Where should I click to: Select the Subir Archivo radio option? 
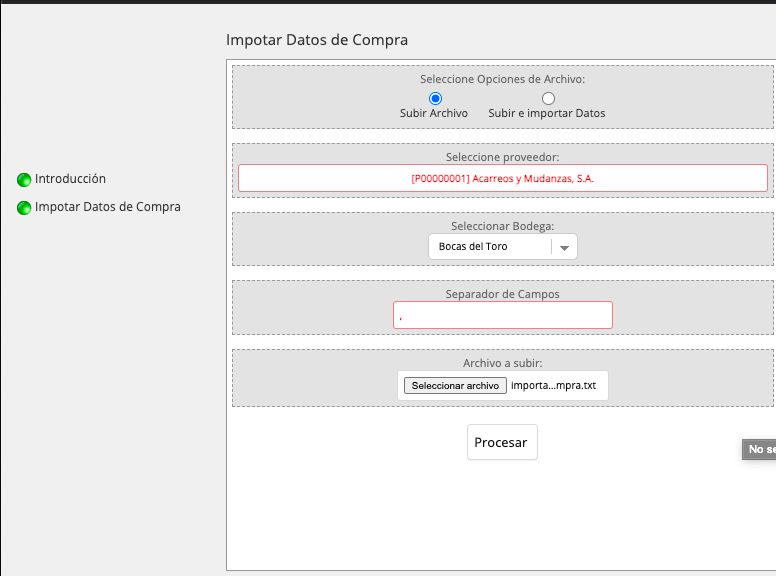point(436,98)
